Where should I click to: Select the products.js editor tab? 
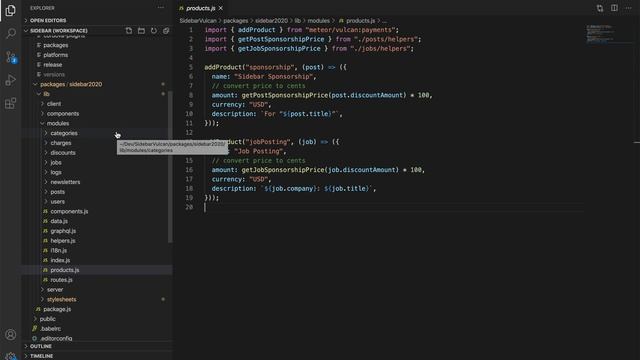coord(201,8)
